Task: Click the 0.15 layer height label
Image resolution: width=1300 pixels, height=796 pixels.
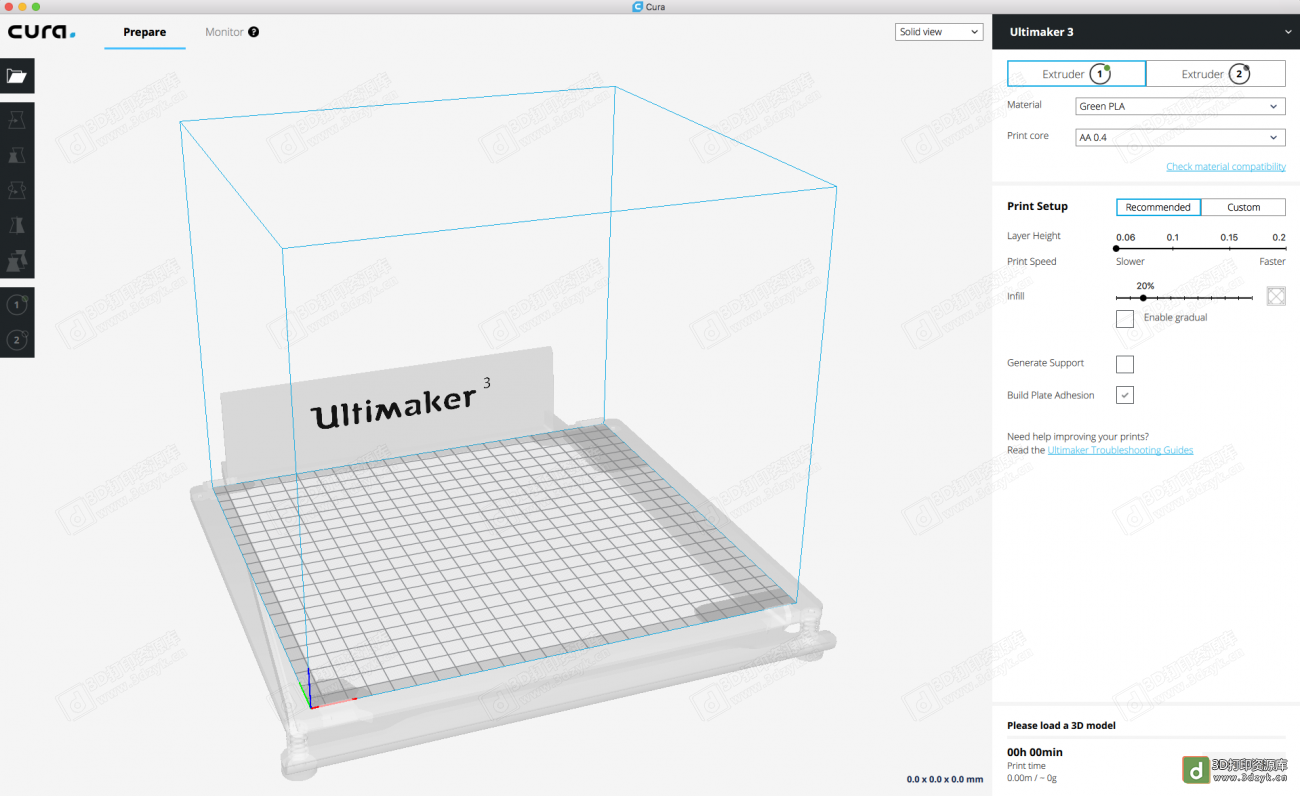Action: click(x=1229, y=237)
